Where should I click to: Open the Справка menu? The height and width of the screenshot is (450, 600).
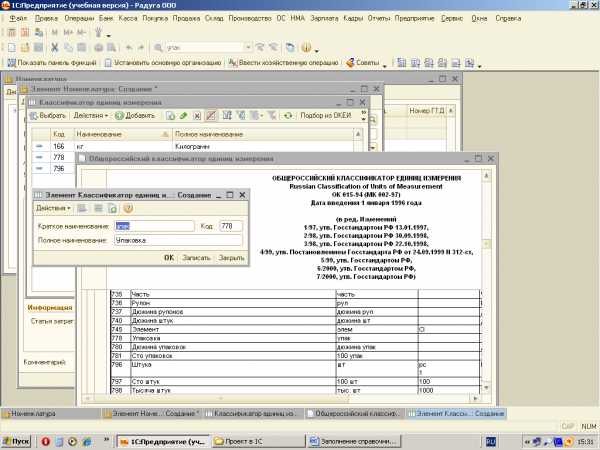tap(507, 18)
